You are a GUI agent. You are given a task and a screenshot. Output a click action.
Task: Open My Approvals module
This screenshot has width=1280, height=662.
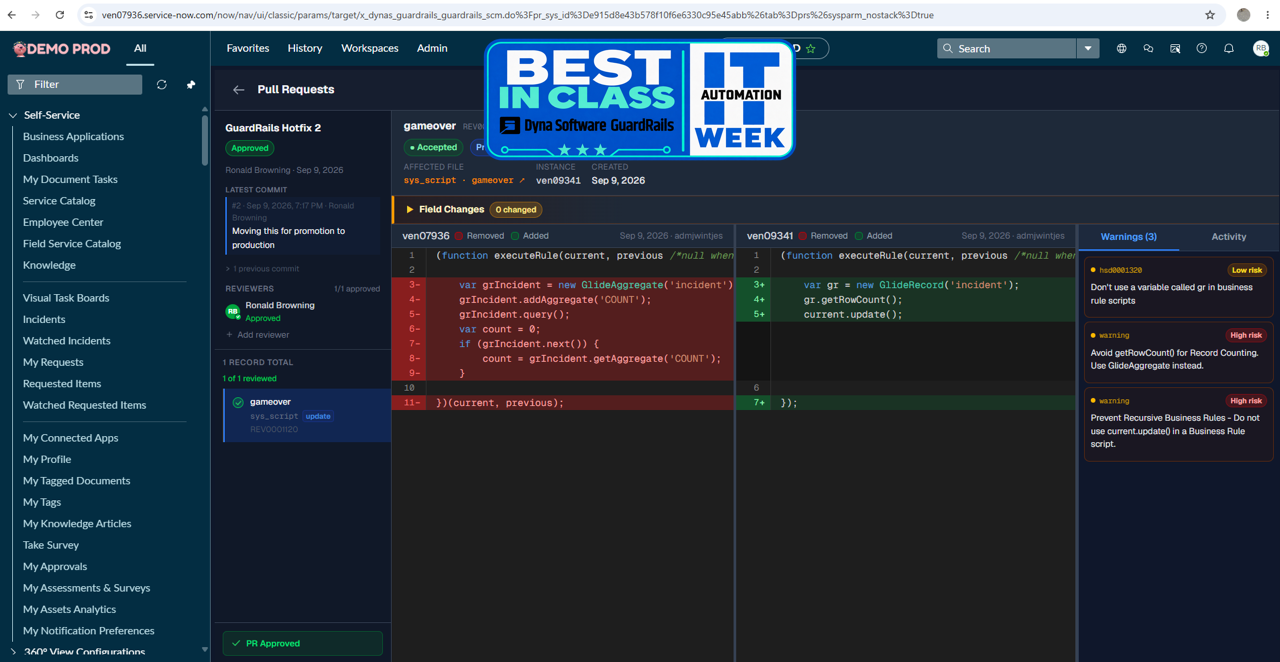(55, 567)
